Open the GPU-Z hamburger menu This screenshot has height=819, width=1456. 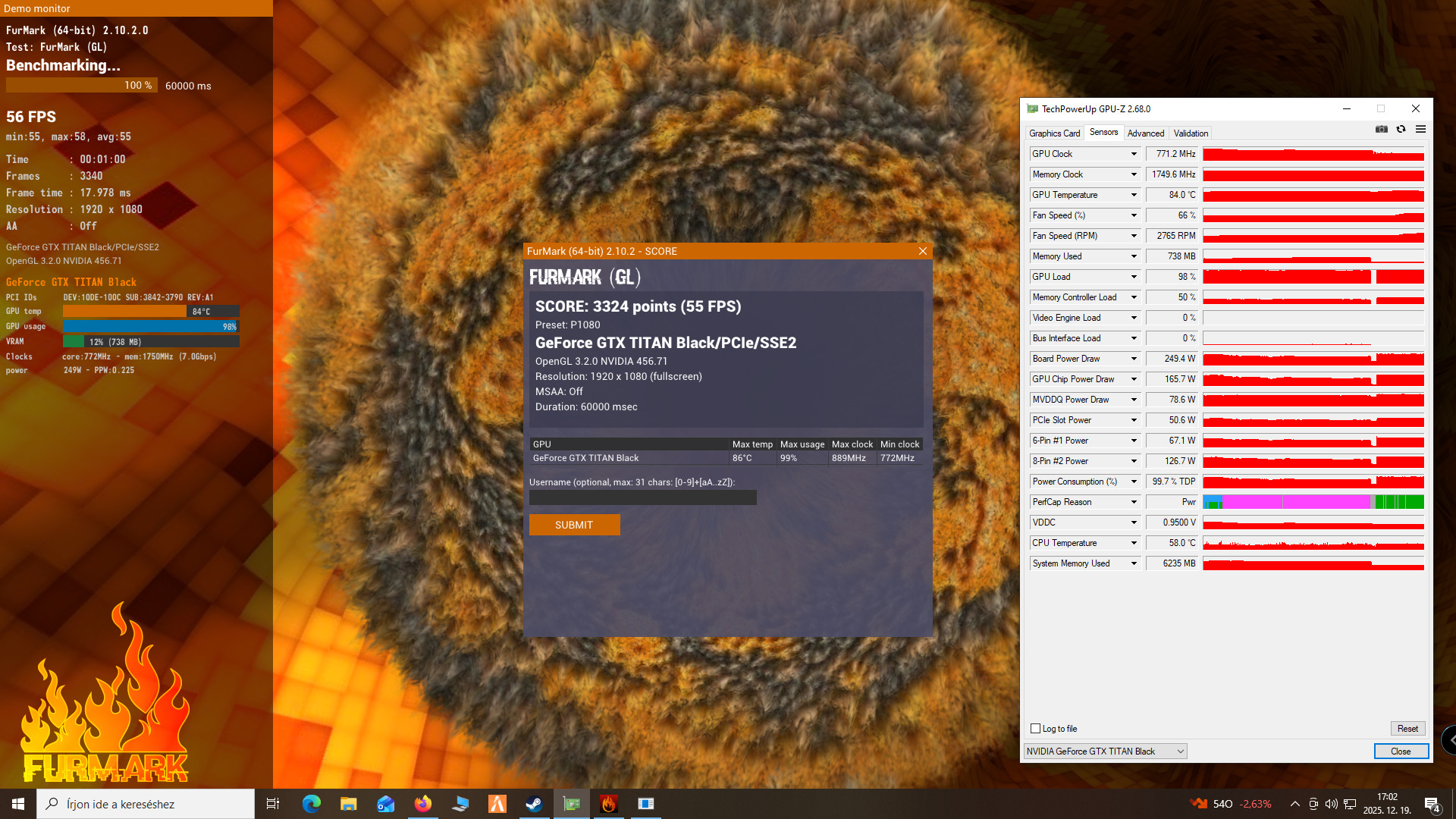(x=1420, y=130)
